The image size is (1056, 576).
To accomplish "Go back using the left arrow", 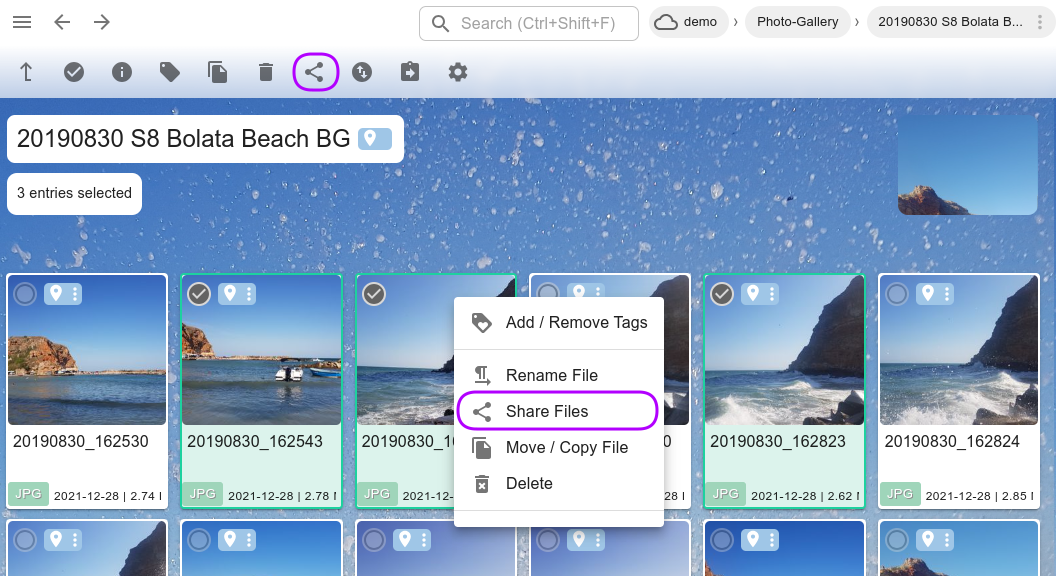I will pyautogui.click(x=62, y=22).
